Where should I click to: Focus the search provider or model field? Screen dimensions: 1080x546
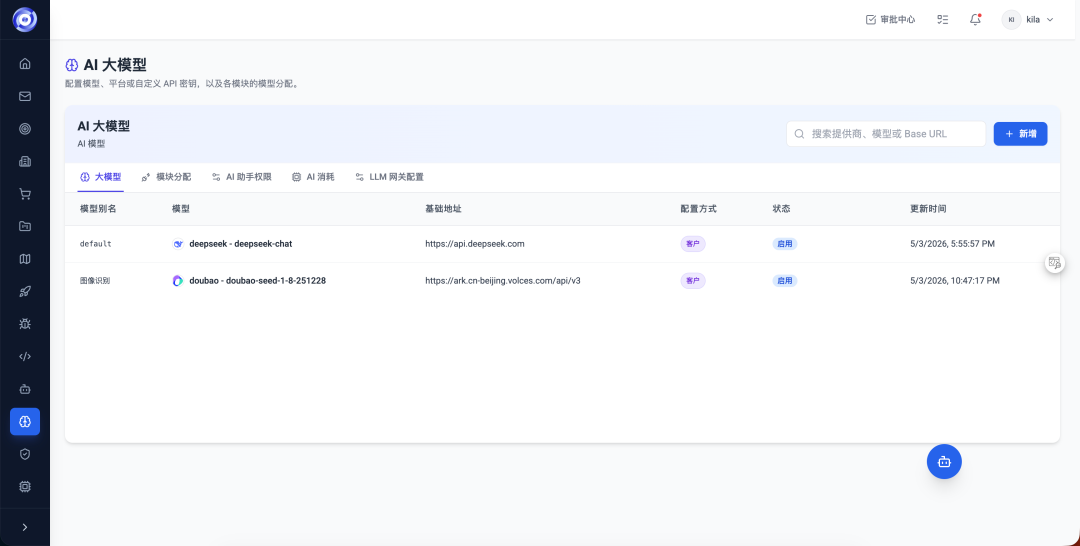886,134
